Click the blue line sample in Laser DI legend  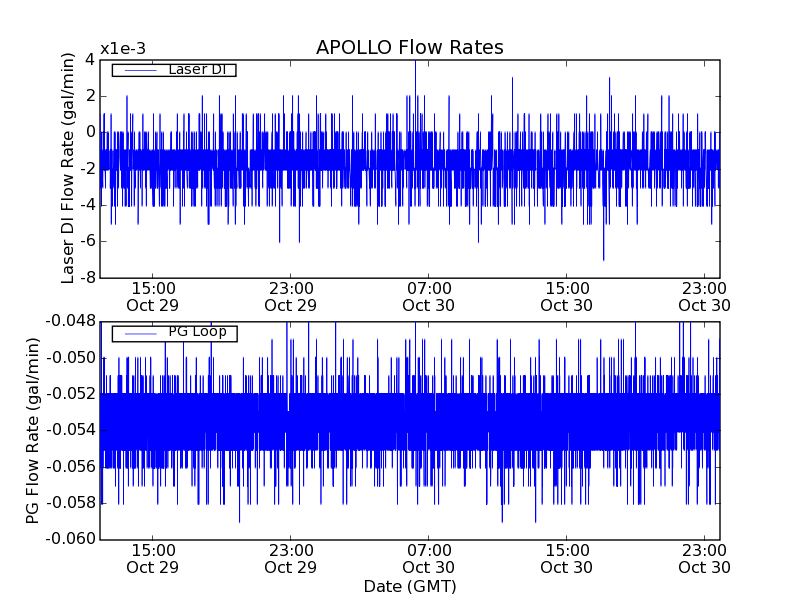(x=140, y=70)
